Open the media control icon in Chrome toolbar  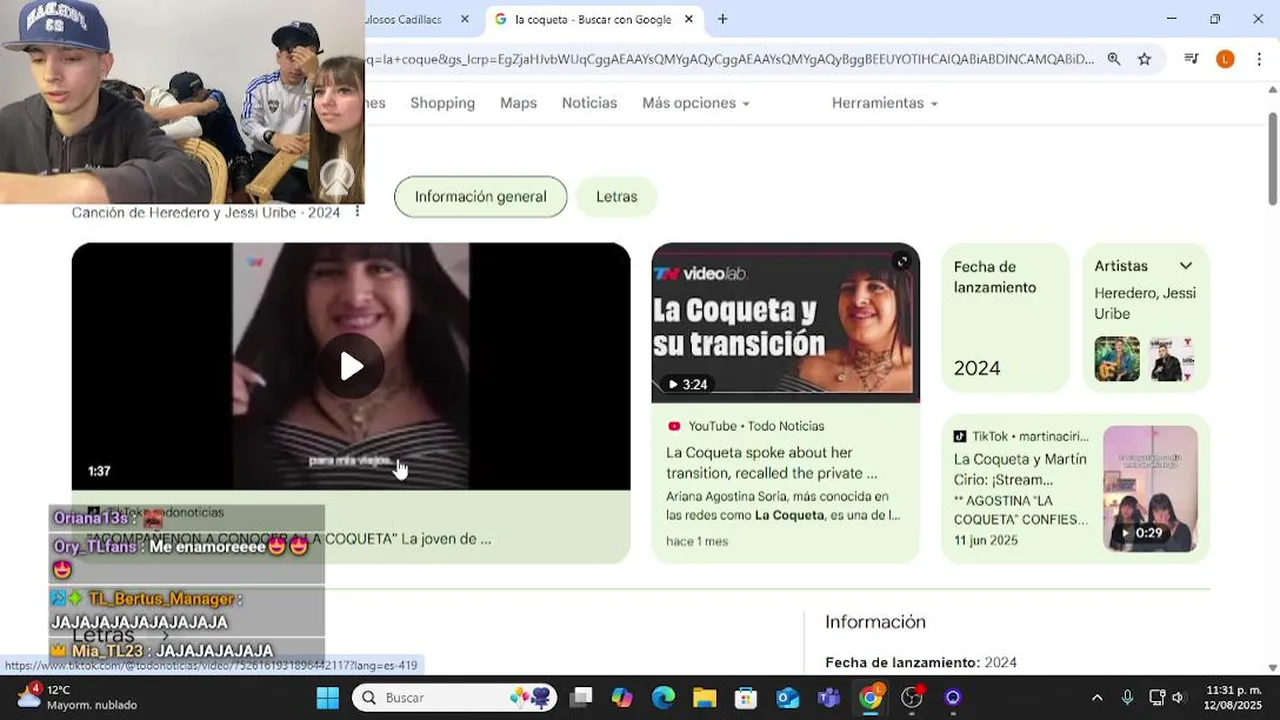point(1191,59)
